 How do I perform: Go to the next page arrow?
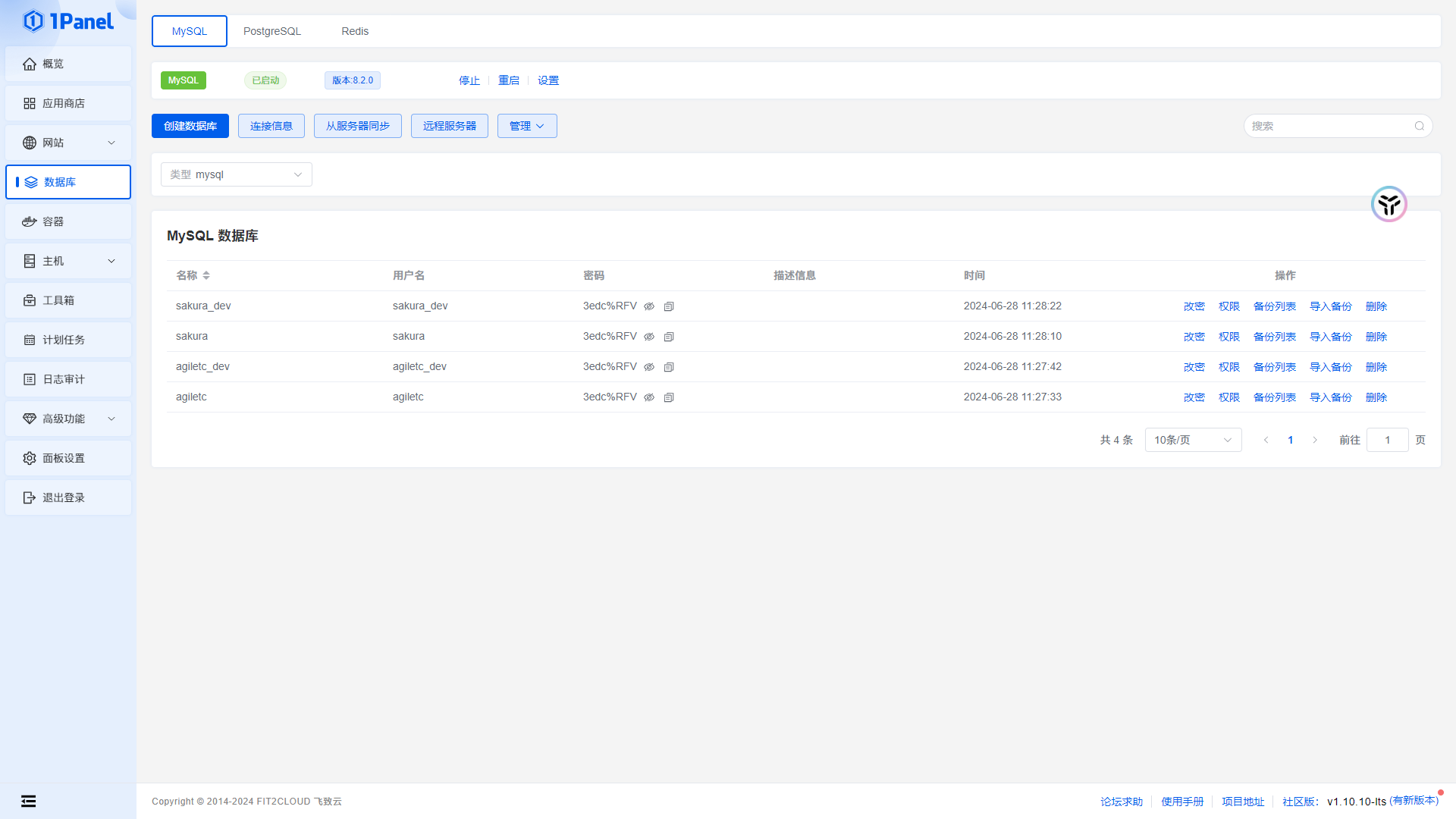pos(1315,440)
